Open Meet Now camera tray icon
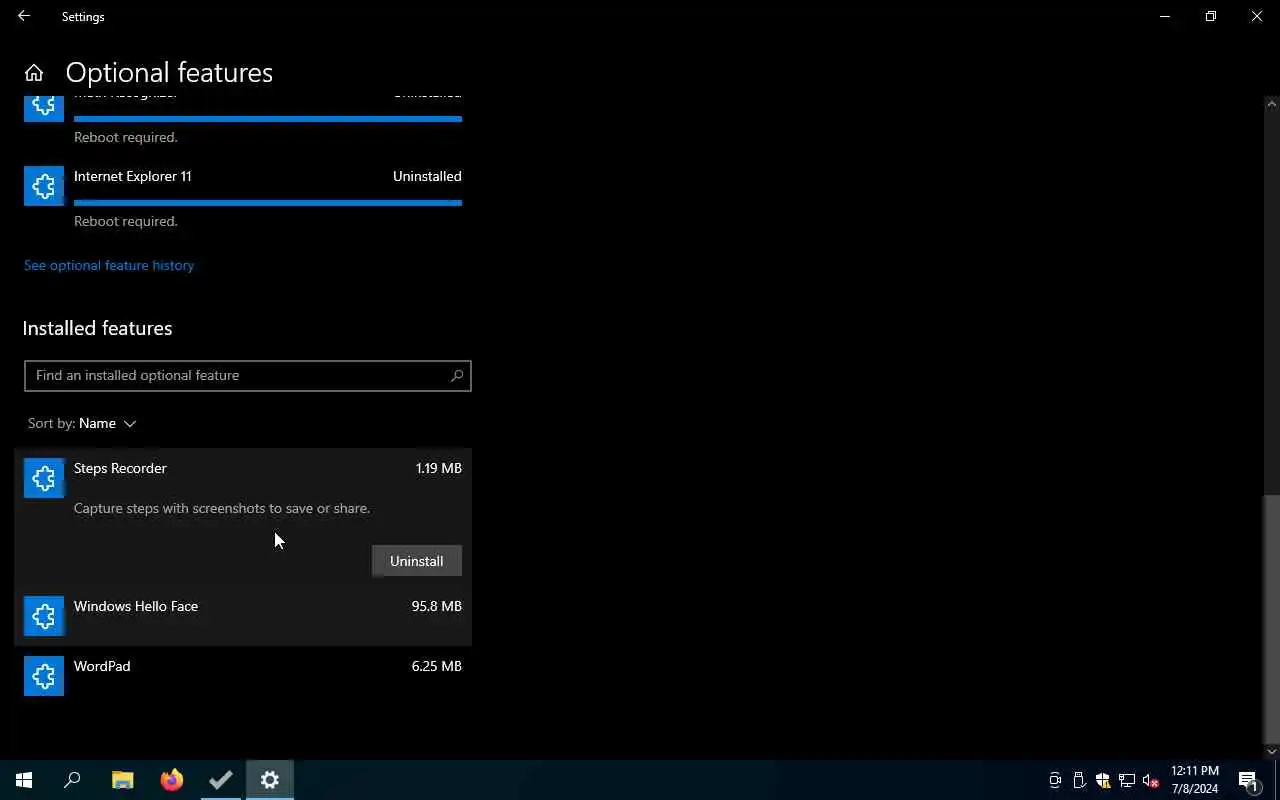 [x=1055, y=780]
